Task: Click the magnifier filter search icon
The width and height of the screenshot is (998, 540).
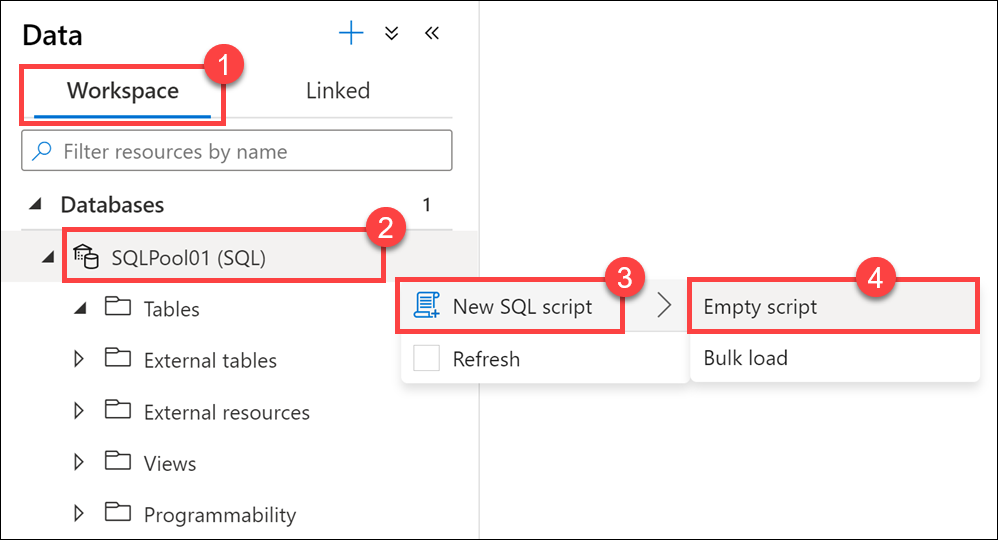Action: tap(42, 152)
